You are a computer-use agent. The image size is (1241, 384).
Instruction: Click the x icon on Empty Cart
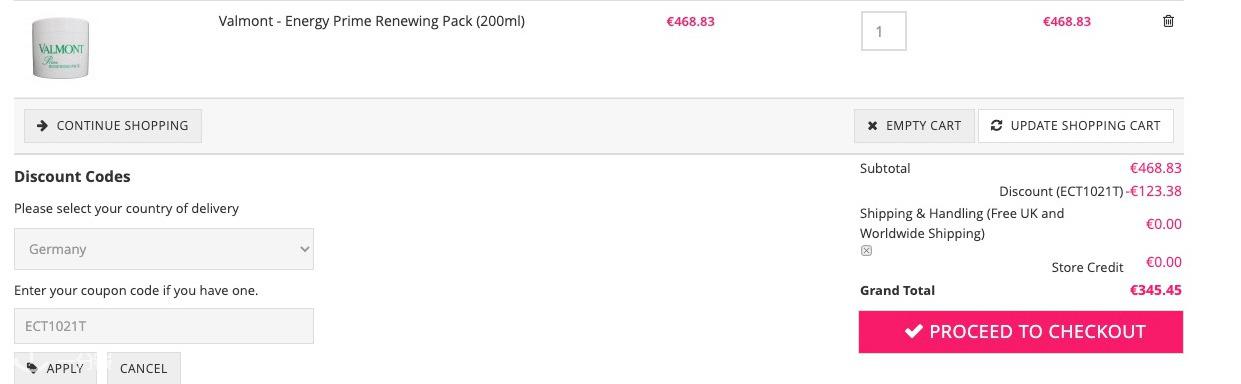(872, 126)
